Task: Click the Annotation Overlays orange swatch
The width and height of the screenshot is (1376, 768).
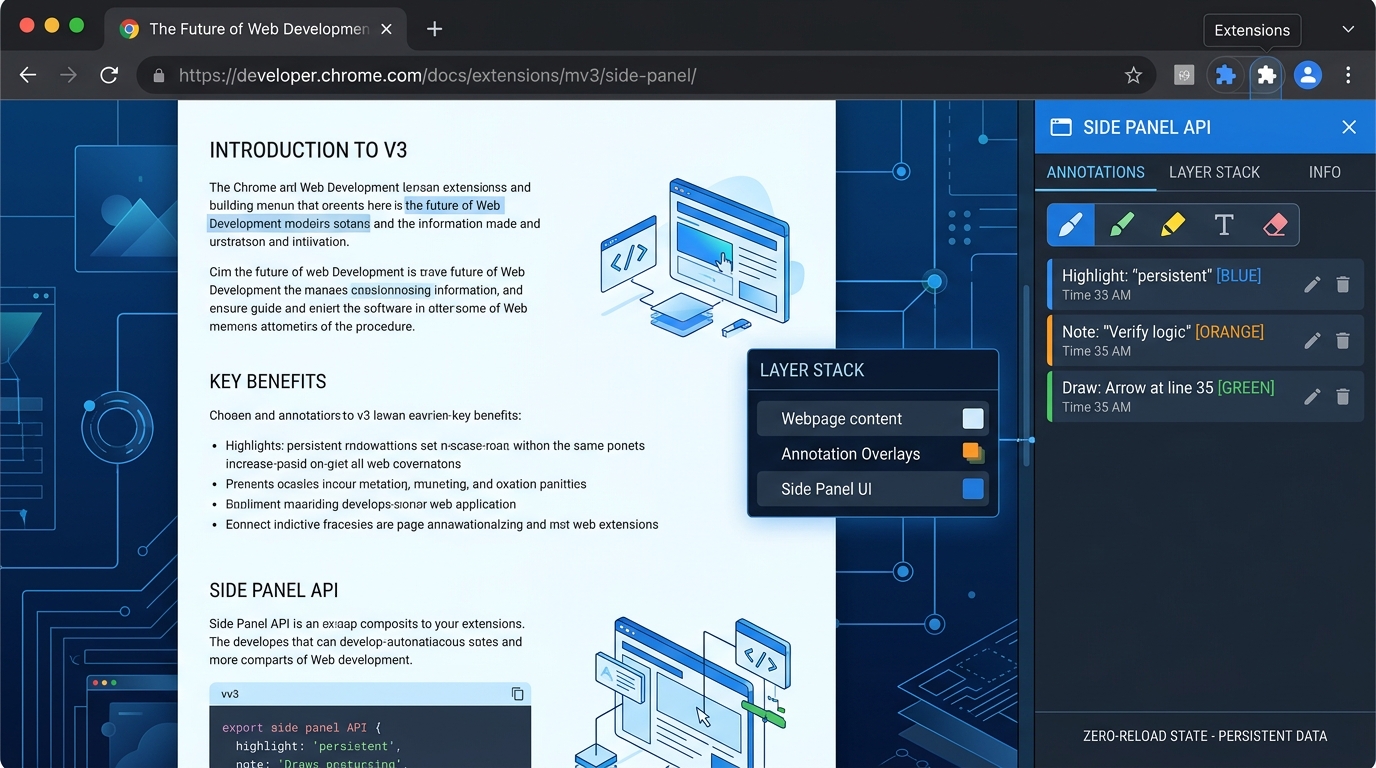Action: point(973,453)
